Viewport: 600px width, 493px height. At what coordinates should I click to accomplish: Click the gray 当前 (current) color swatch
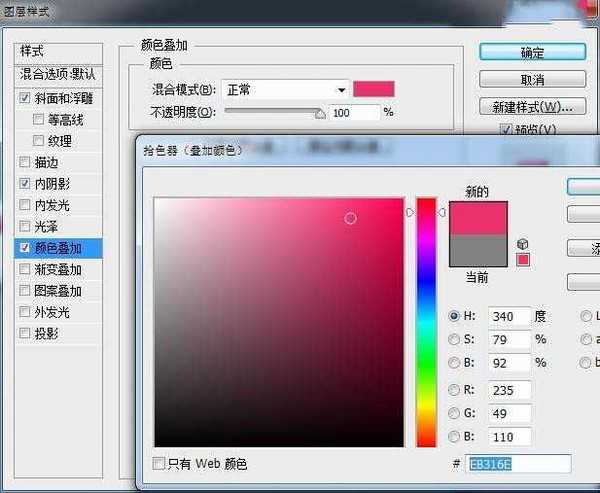[x=478, y=251]
